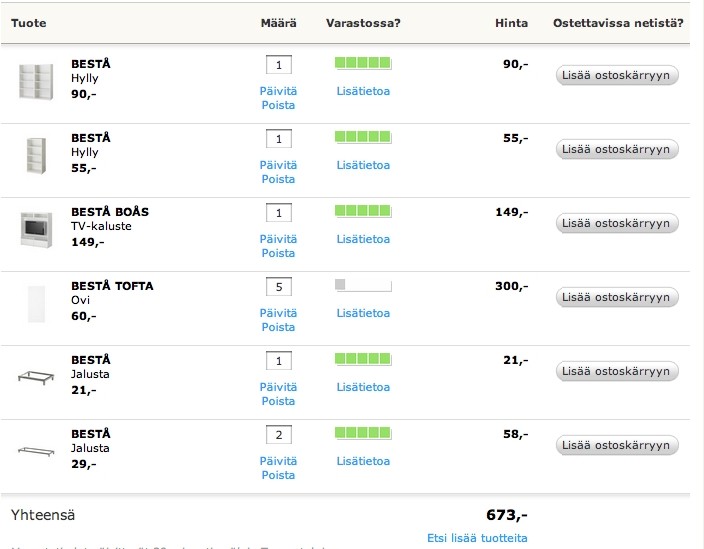The image size is (704, 549).
Task: Click the 29,- BESTÅ Jalusta frame image
Action: coord(36,451)
